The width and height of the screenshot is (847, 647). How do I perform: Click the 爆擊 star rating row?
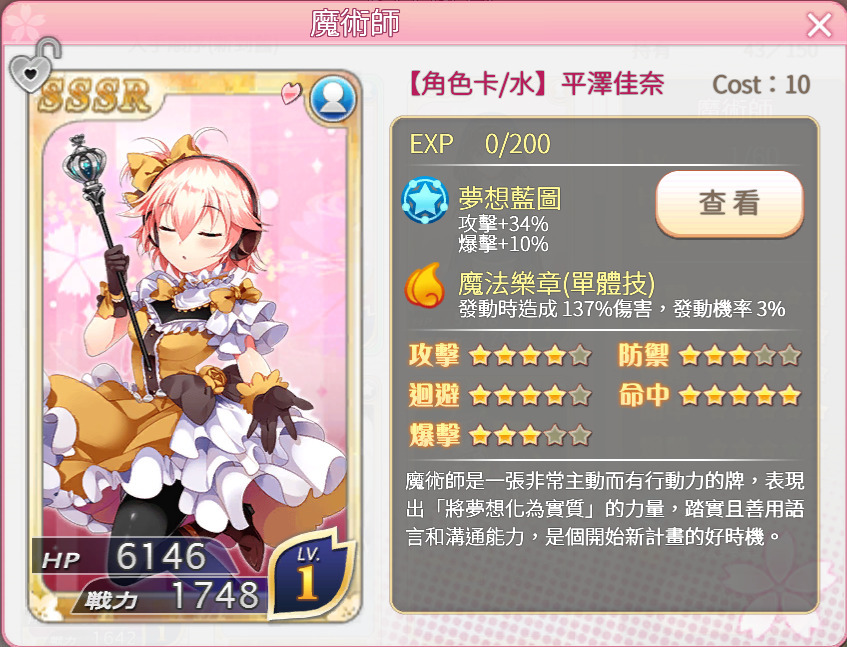click(x=500, y=435)
